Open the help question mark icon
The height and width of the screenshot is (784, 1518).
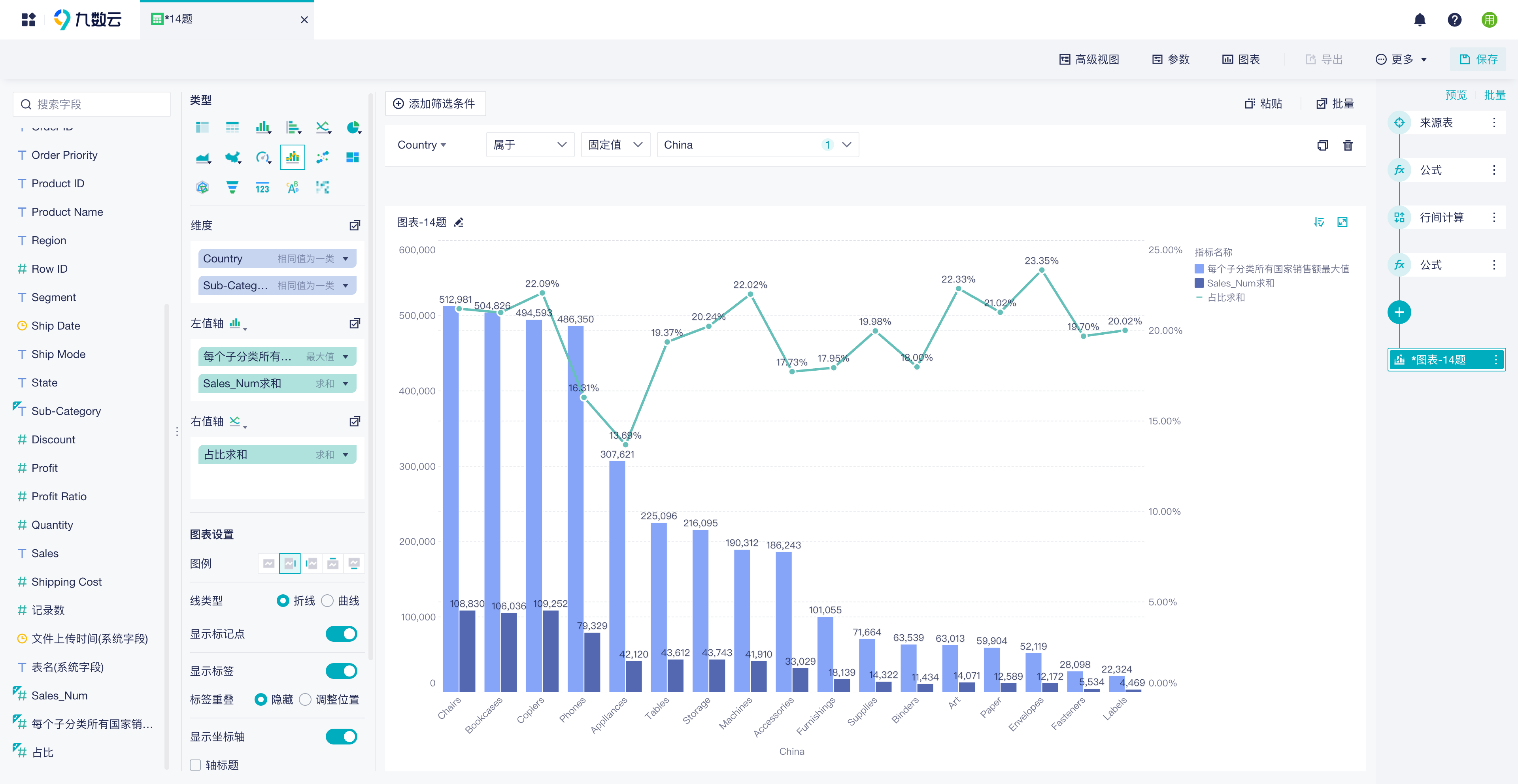point(1454,20)
